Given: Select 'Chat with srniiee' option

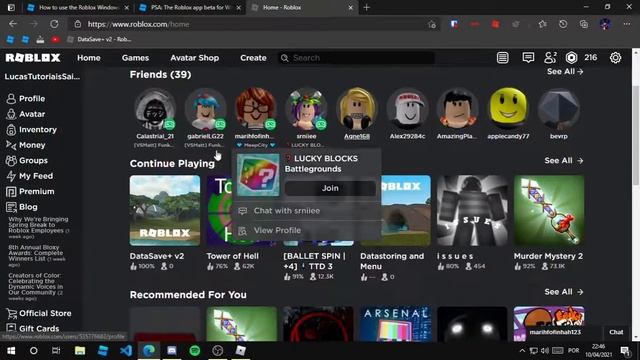Looking at the screenshot, I should pyautogui.click(x=307, y=211).
